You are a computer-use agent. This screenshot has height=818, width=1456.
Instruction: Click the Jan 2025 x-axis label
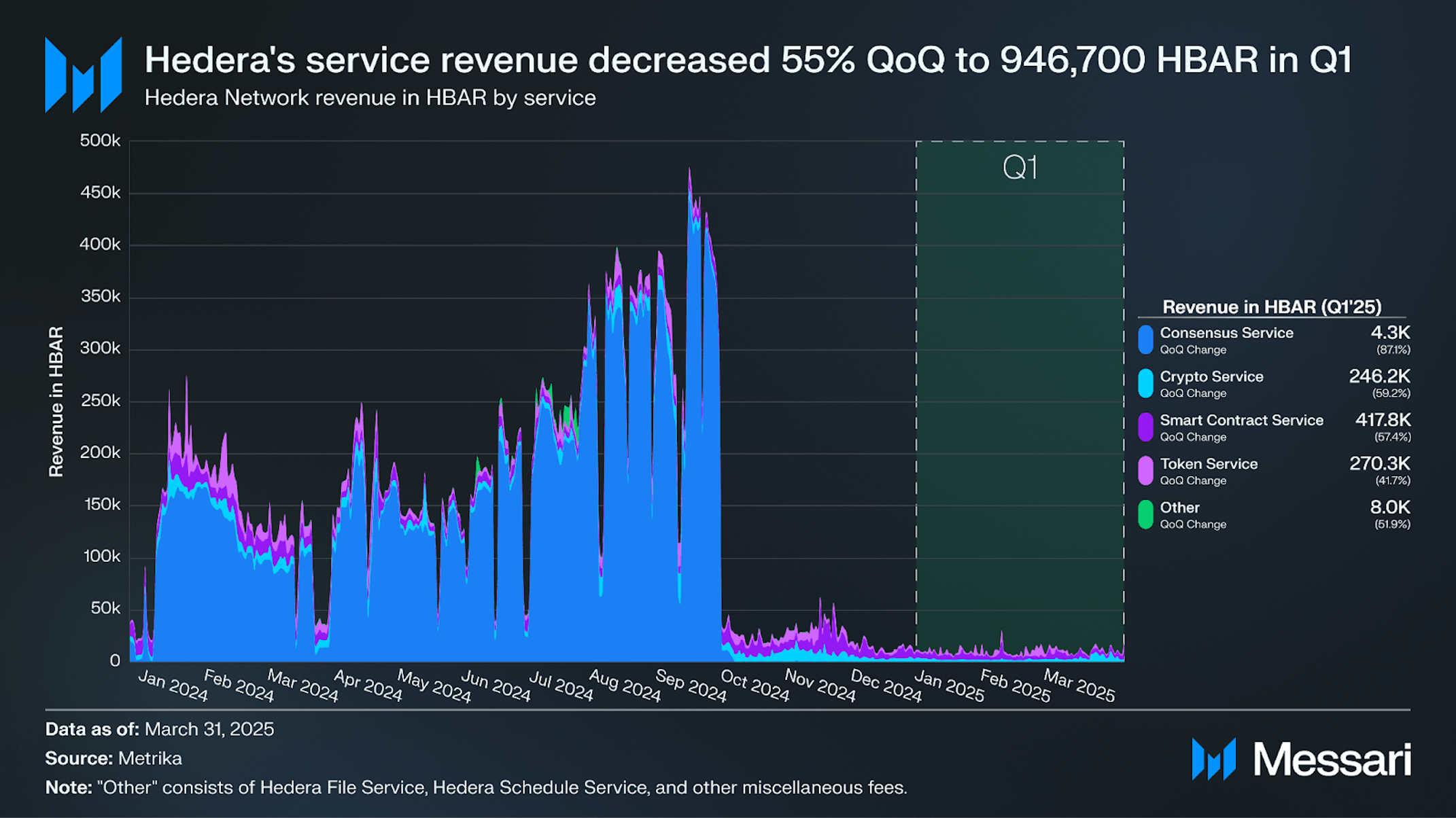tap(948, 686)
